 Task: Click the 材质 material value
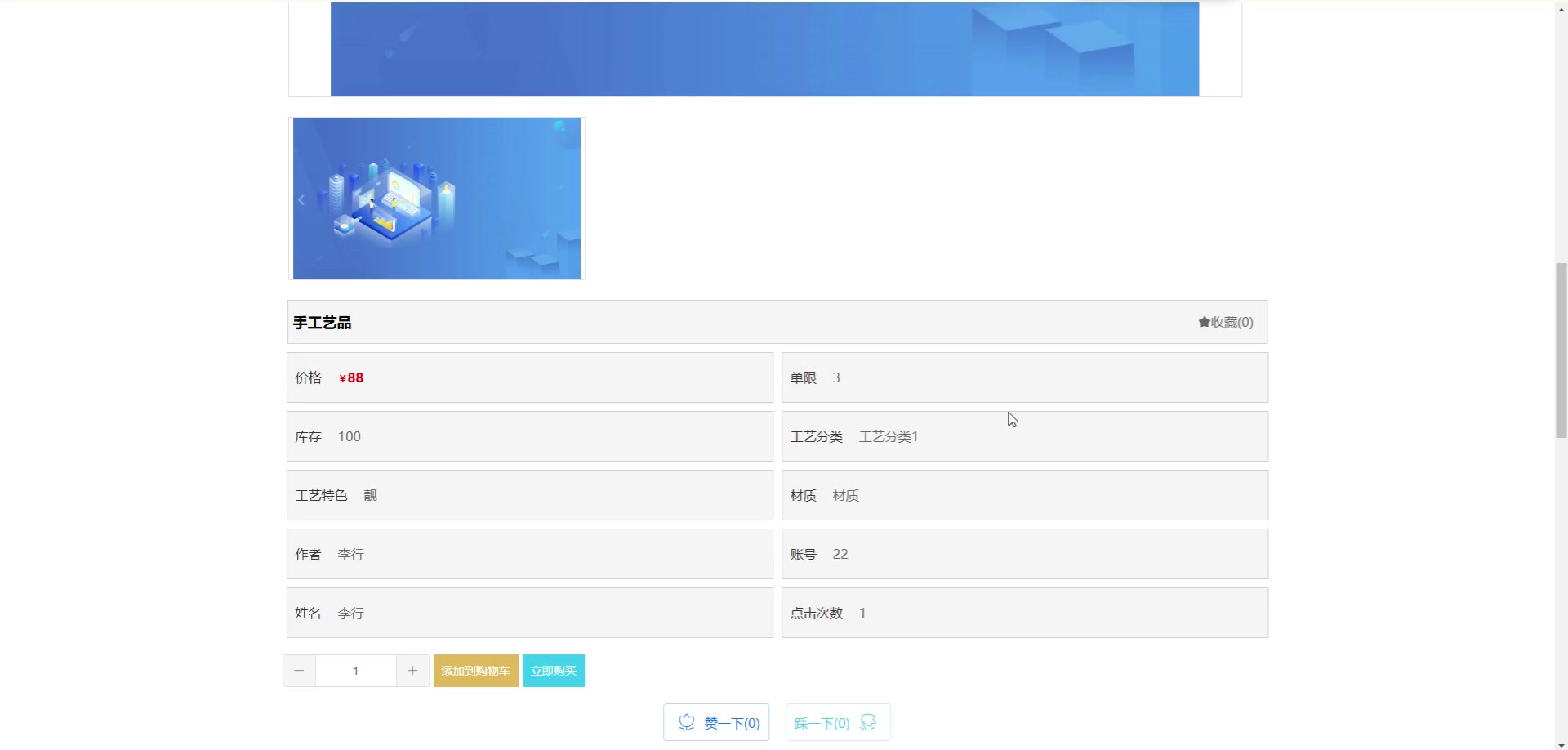pyautogui.click(x=846, y=495)
